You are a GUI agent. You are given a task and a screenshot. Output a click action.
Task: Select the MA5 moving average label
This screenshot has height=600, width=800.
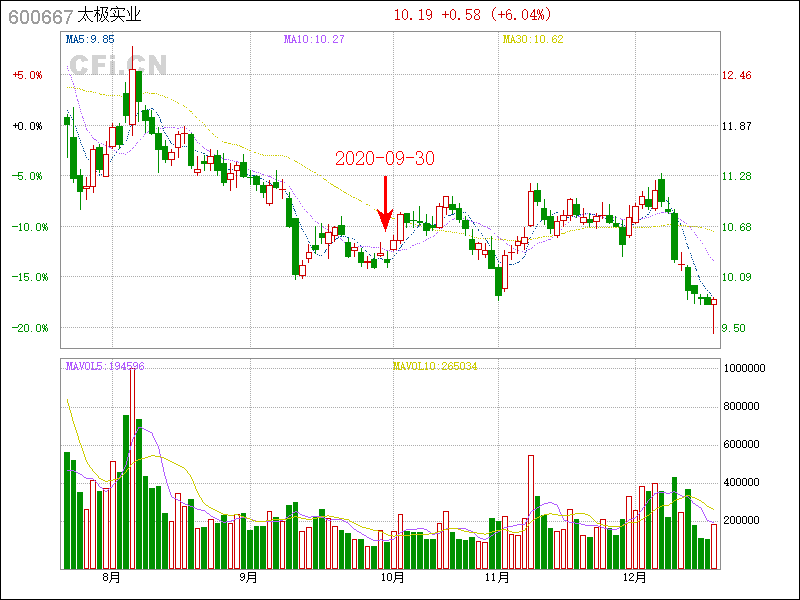point(90,39)
